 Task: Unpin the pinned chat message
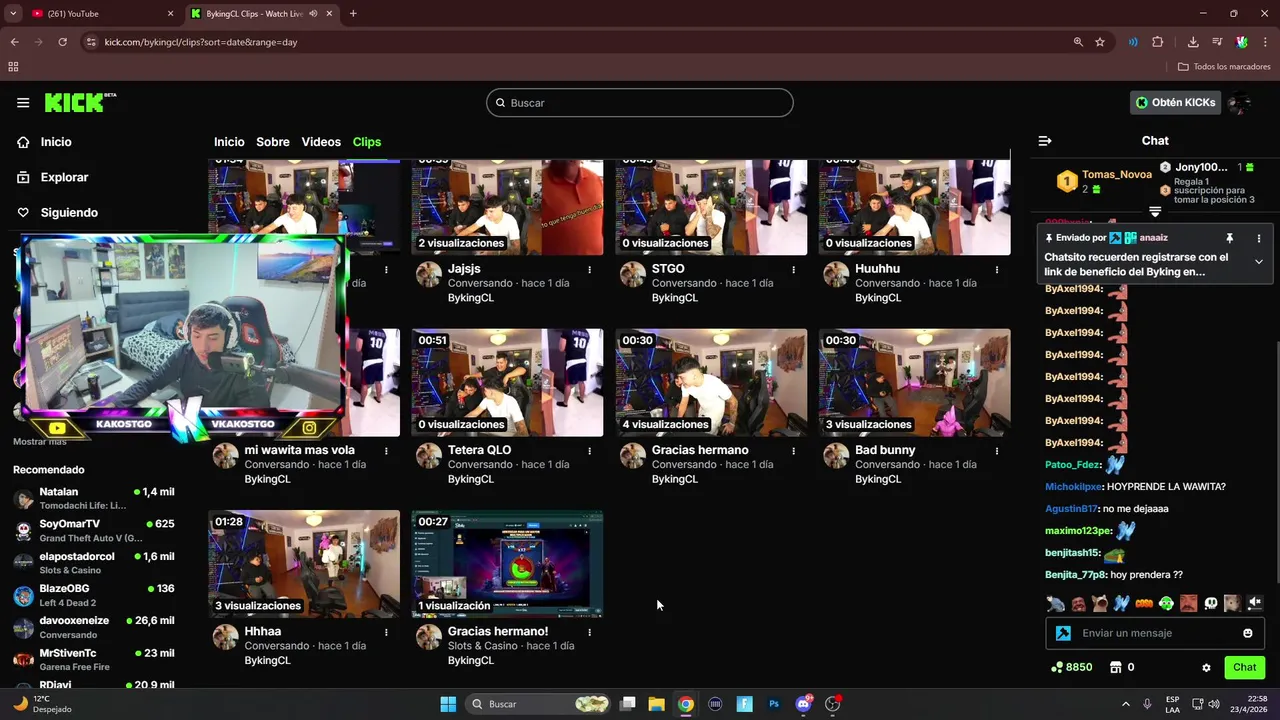pyautogui.click(x=1230, y=238)
